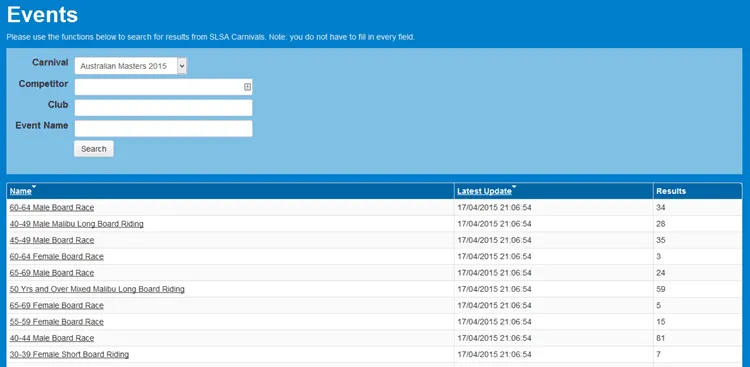Screen dimensions: 750x367
Task: Open 50 Yrs and Over Mixed Malibu event
Action: [97, 289]
